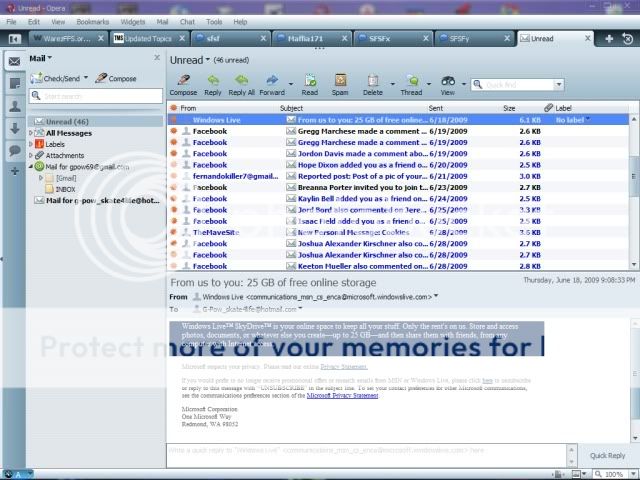Open zoom 100% dropdown in status bar

[x=633, y=474]
